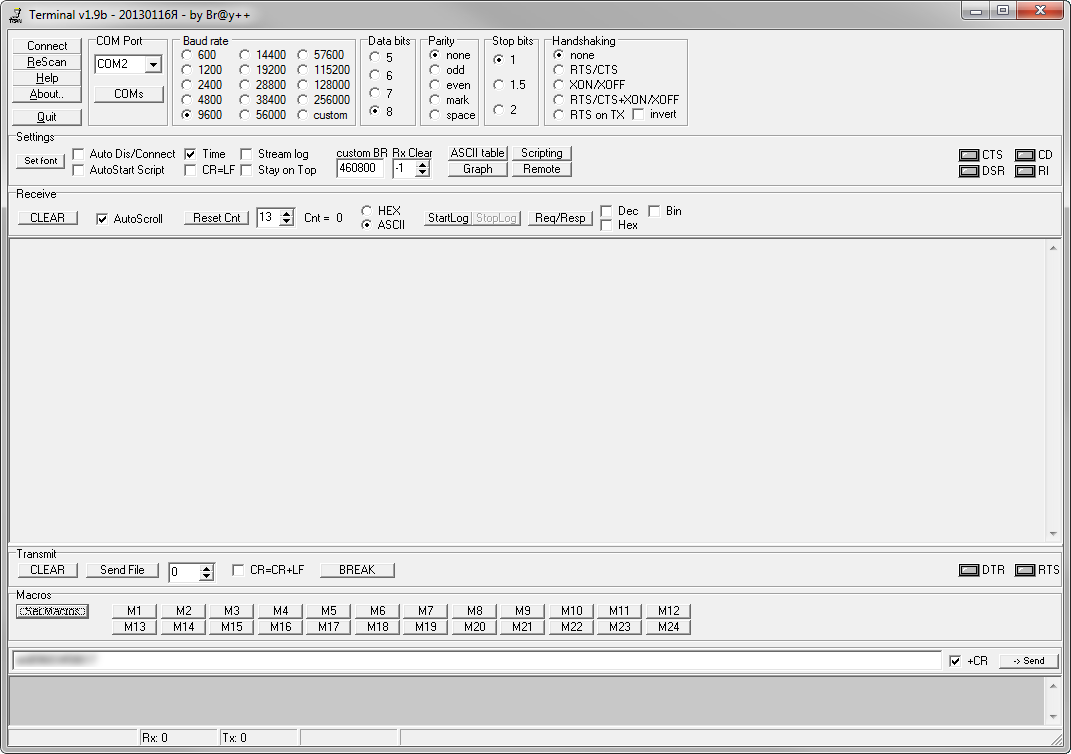
Task: Click the RTS indicator in the Transmit section
Action: (1024, 570)
